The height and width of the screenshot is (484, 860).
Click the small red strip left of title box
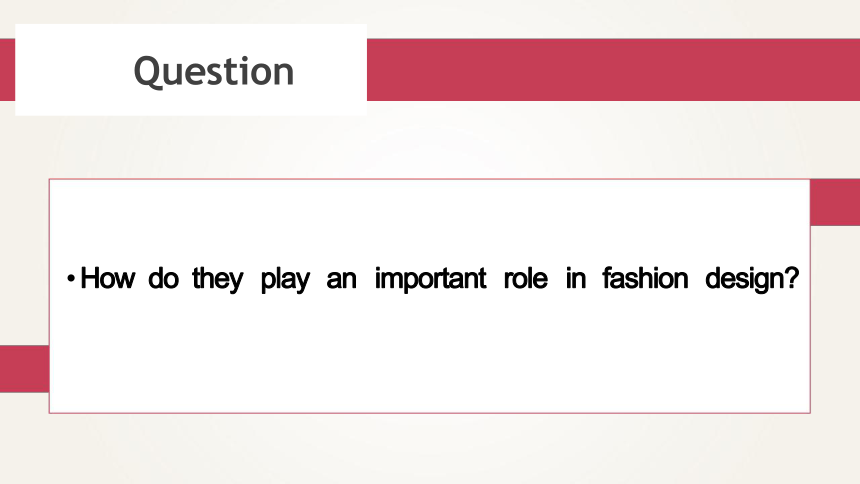coord(7,70)
